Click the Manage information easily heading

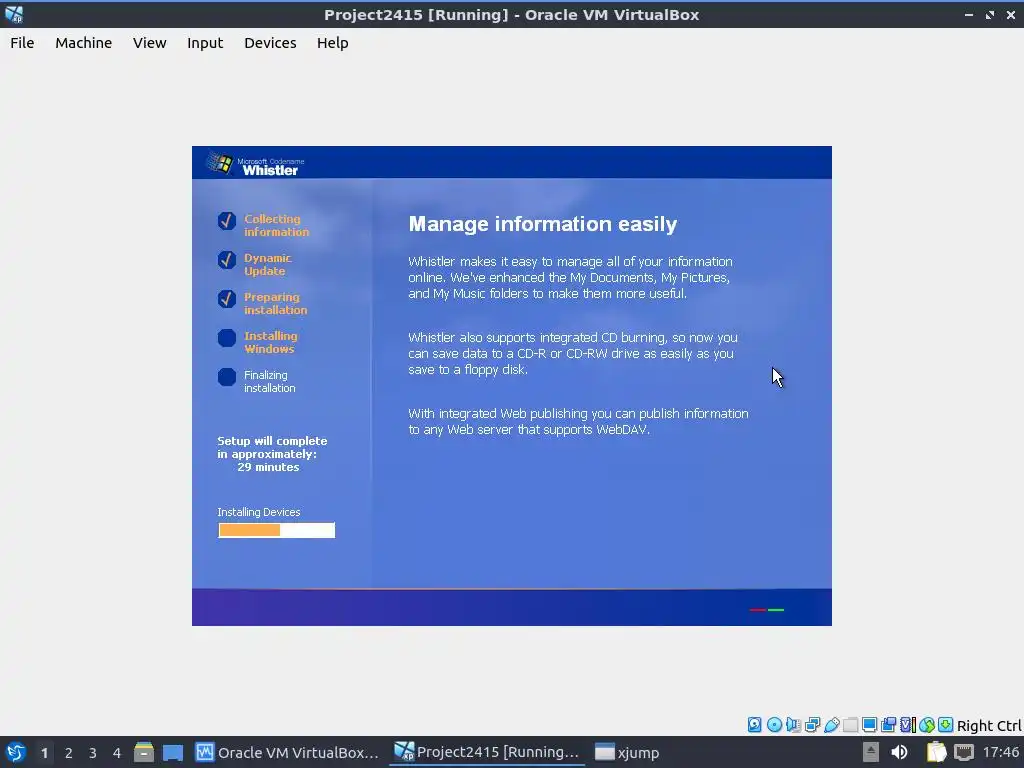[x=543, y=224]
